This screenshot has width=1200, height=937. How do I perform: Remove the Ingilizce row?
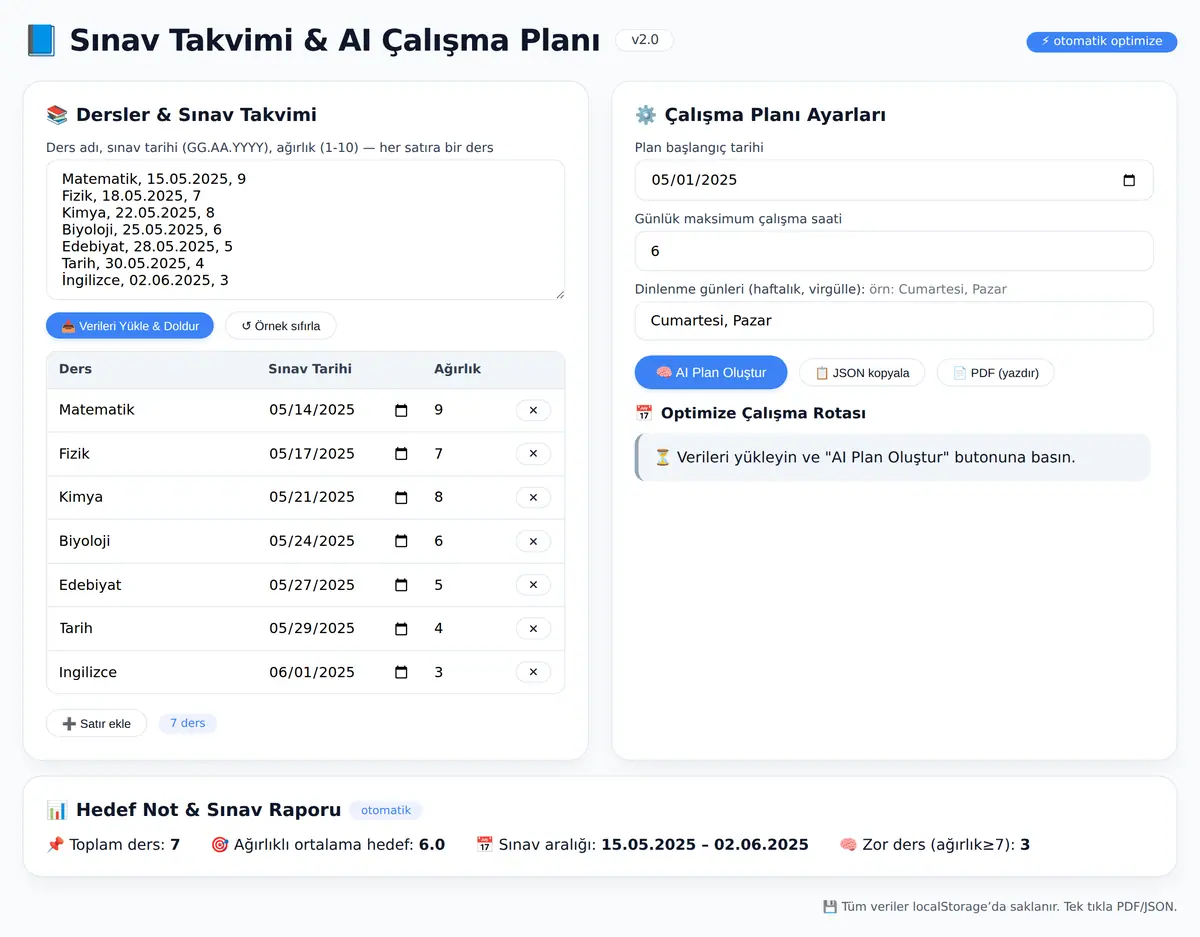click(533, 672)
